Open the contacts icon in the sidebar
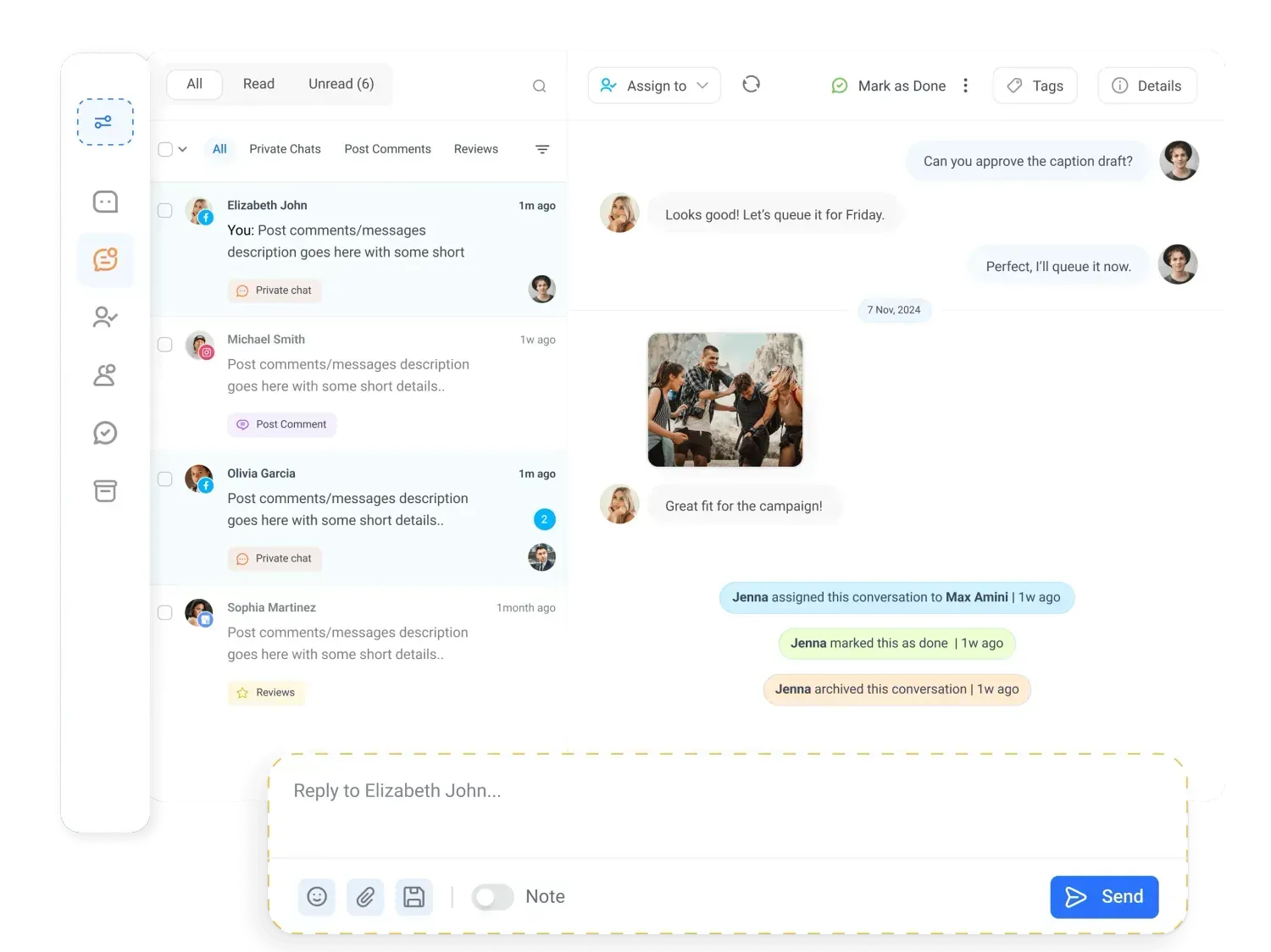 point(105,375)
